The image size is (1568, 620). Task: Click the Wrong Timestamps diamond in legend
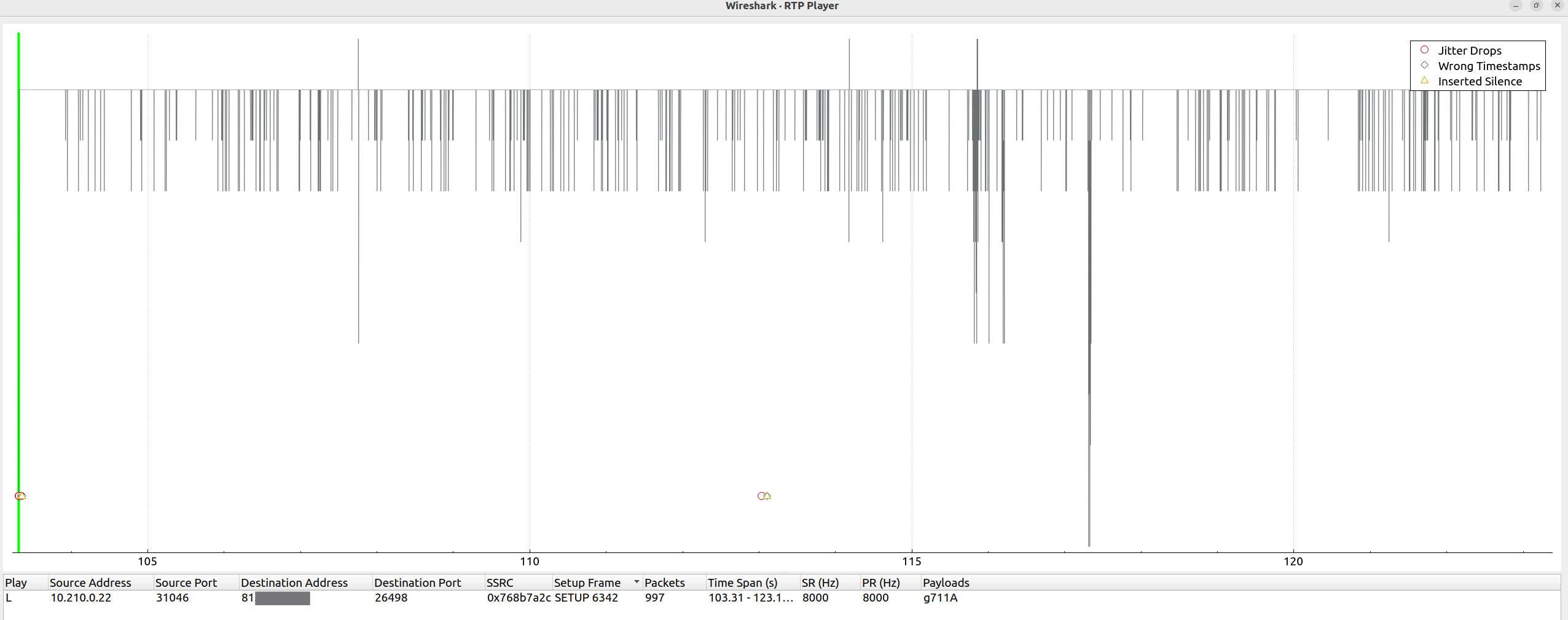tap(1424, 65)
